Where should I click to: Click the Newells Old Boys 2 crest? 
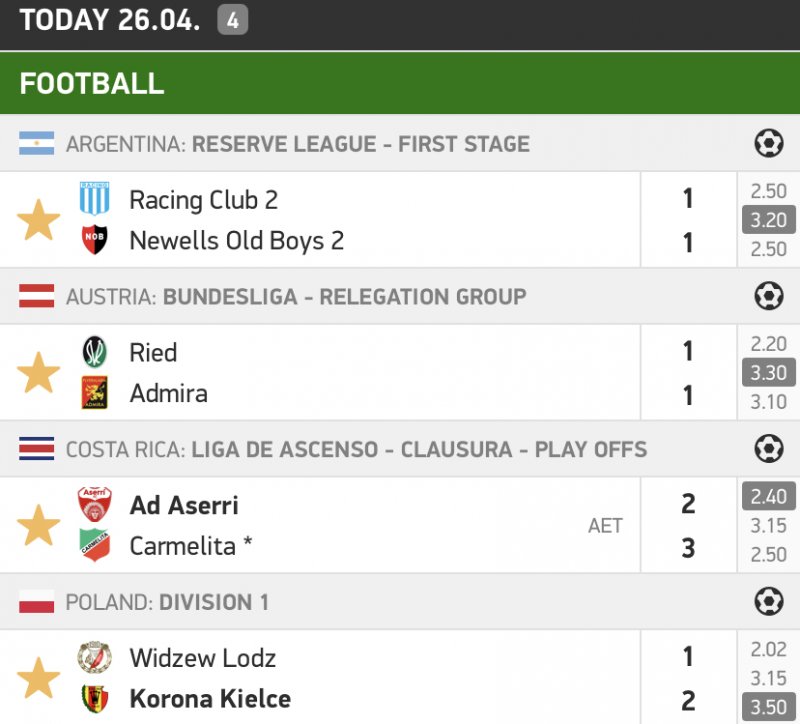point(95,241)
